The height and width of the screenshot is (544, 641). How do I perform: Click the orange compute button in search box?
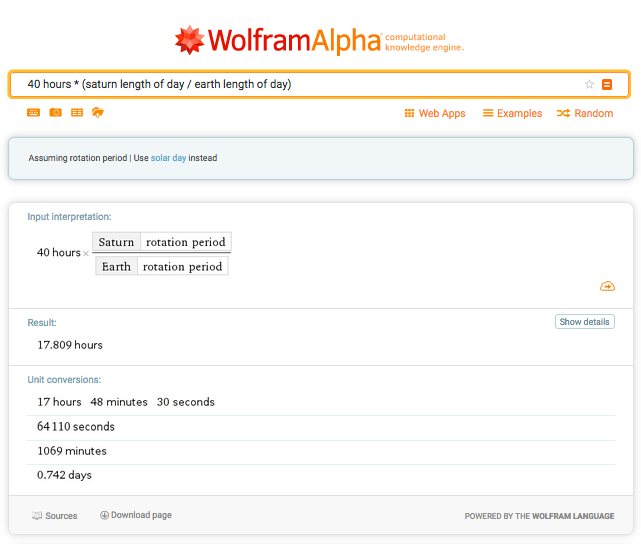click(x=607, y=84)
